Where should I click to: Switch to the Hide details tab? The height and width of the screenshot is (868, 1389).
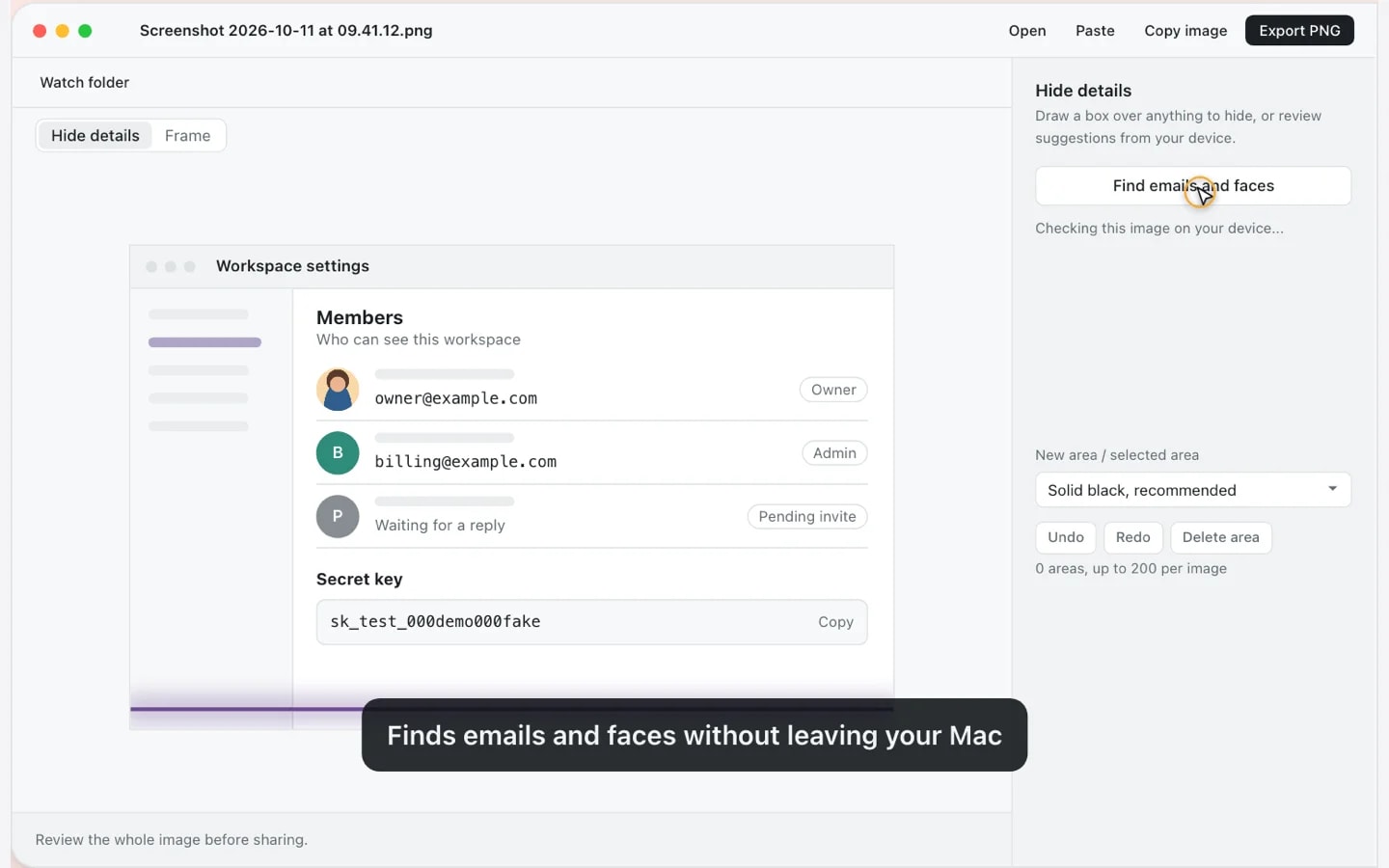pyautogui.click(x=95, y=136)
